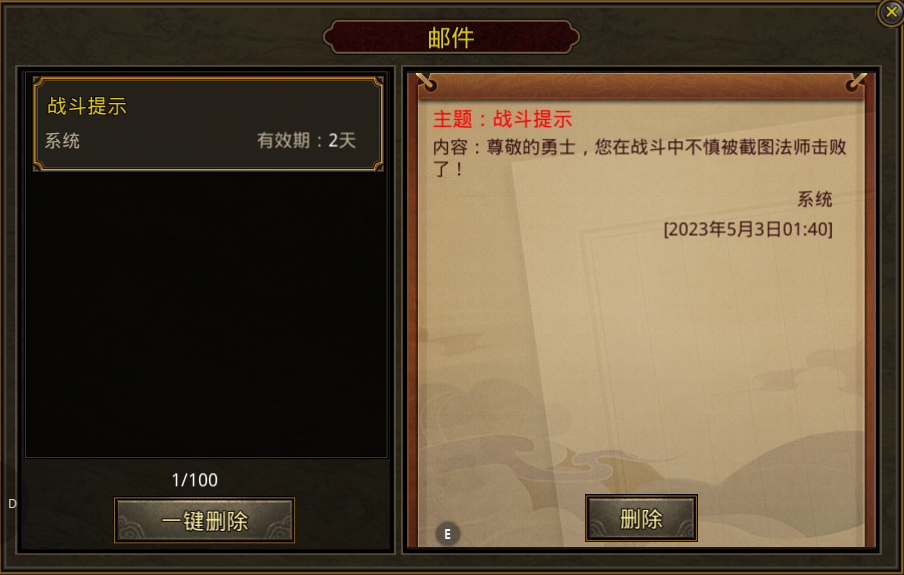Close the mail window with the X

891,12
